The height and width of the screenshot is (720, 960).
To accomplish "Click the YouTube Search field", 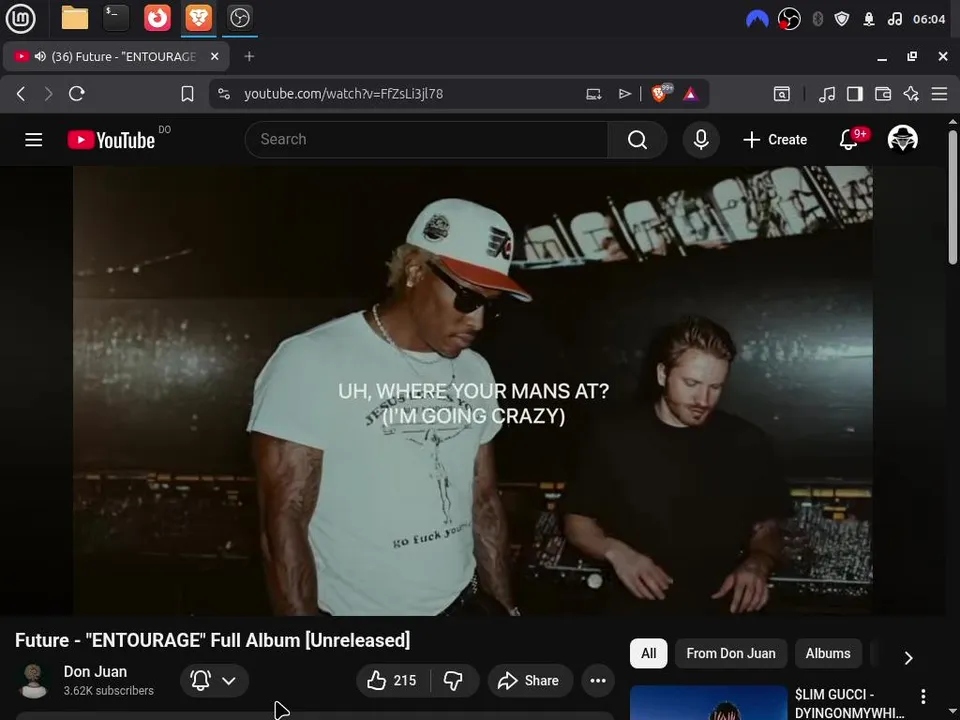I will click(x=427, y=140).
